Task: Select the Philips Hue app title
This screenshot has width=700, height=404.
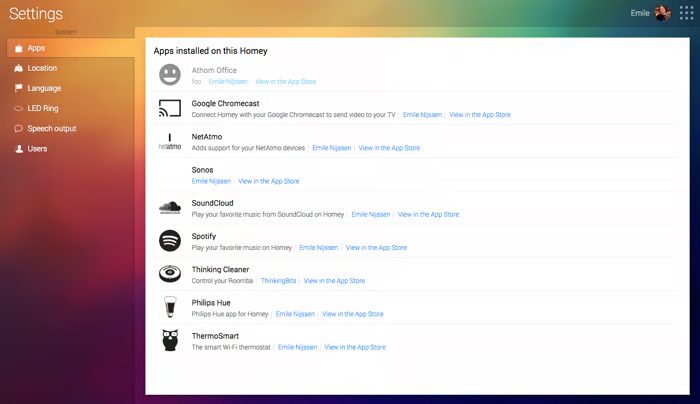Action: [x=211, y=303]
